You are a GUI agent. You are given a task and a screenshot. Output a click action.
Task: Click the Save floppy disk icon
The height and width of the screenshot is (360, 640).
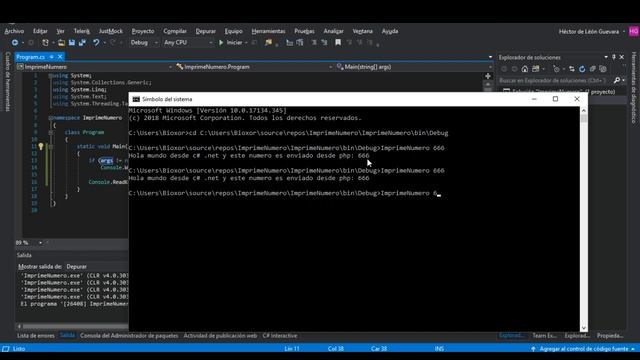coord(72,42)
